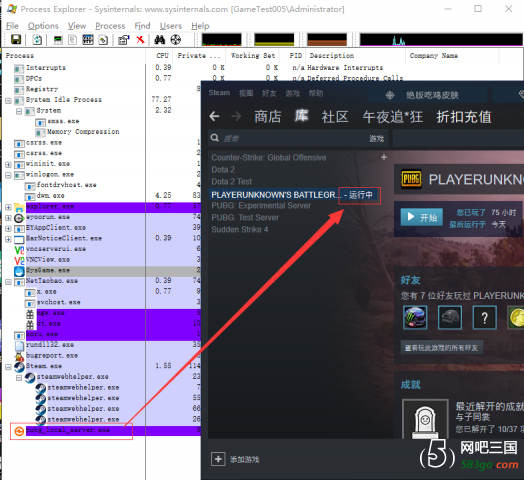
Task: Expand the BarNoticeClient.exe tree node
Action: tap(8, 239)
